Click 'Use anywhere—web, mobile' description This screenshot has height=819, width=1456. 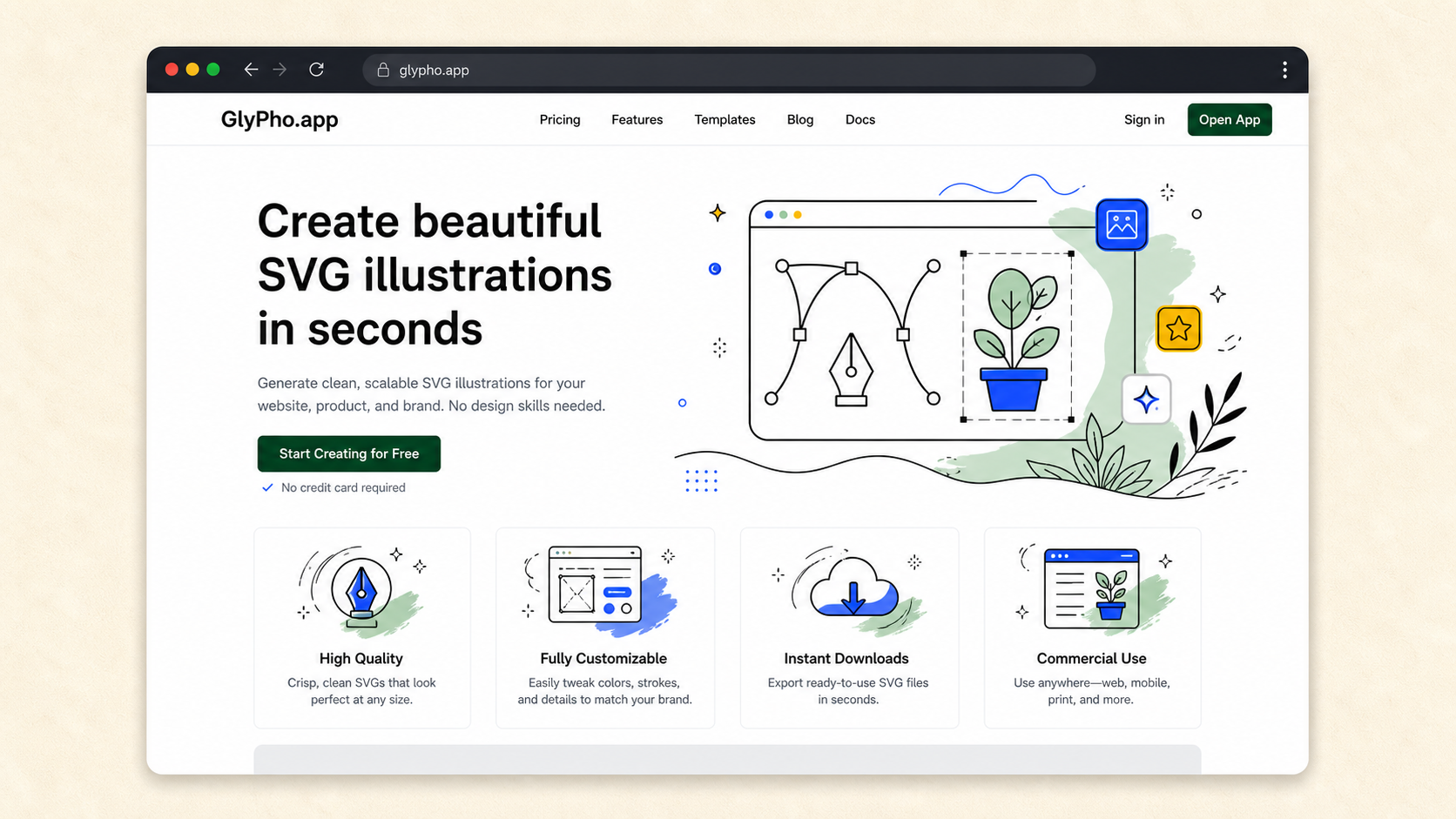1091,691
